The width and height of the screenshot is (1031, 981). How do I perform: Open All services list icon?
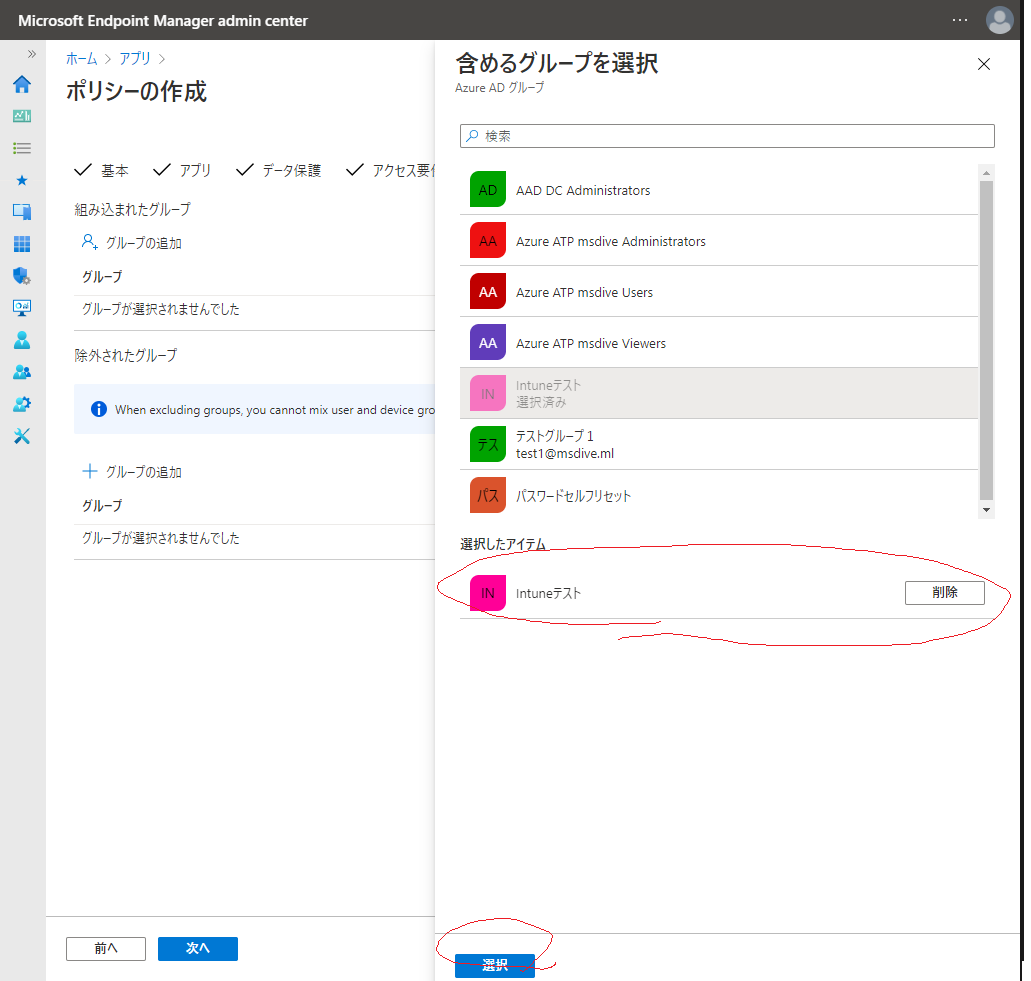(22, 148)
